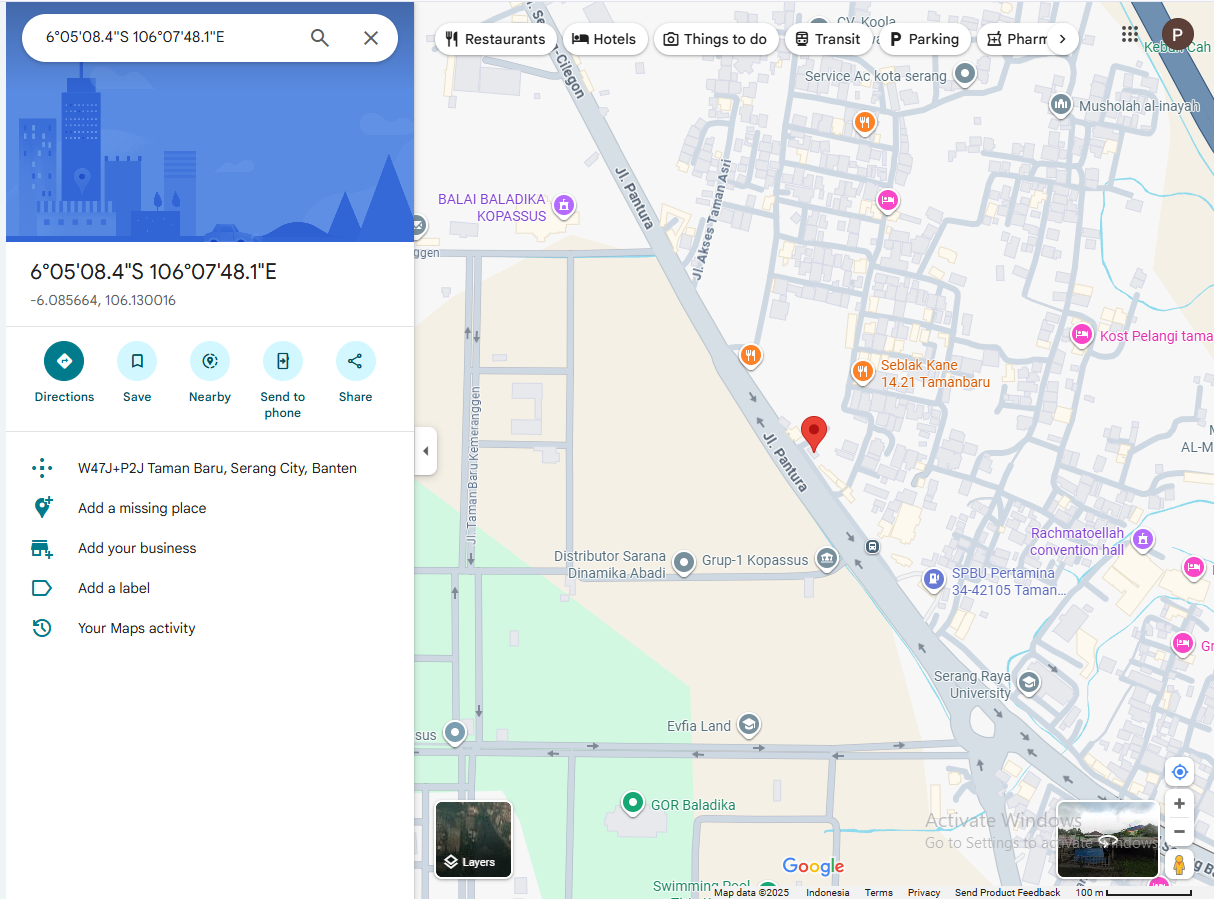The height and width of the screenshot is (899, 1214).
Task: Click Add your business
Action: 137,548
